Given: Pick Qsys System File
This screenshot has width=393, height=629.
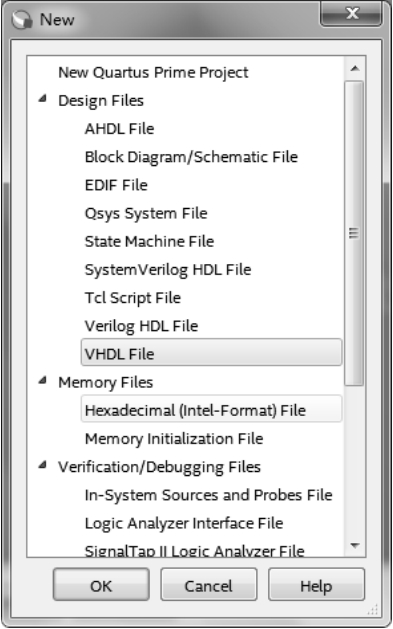Looking at the screenshot, I should coord(146,213).
